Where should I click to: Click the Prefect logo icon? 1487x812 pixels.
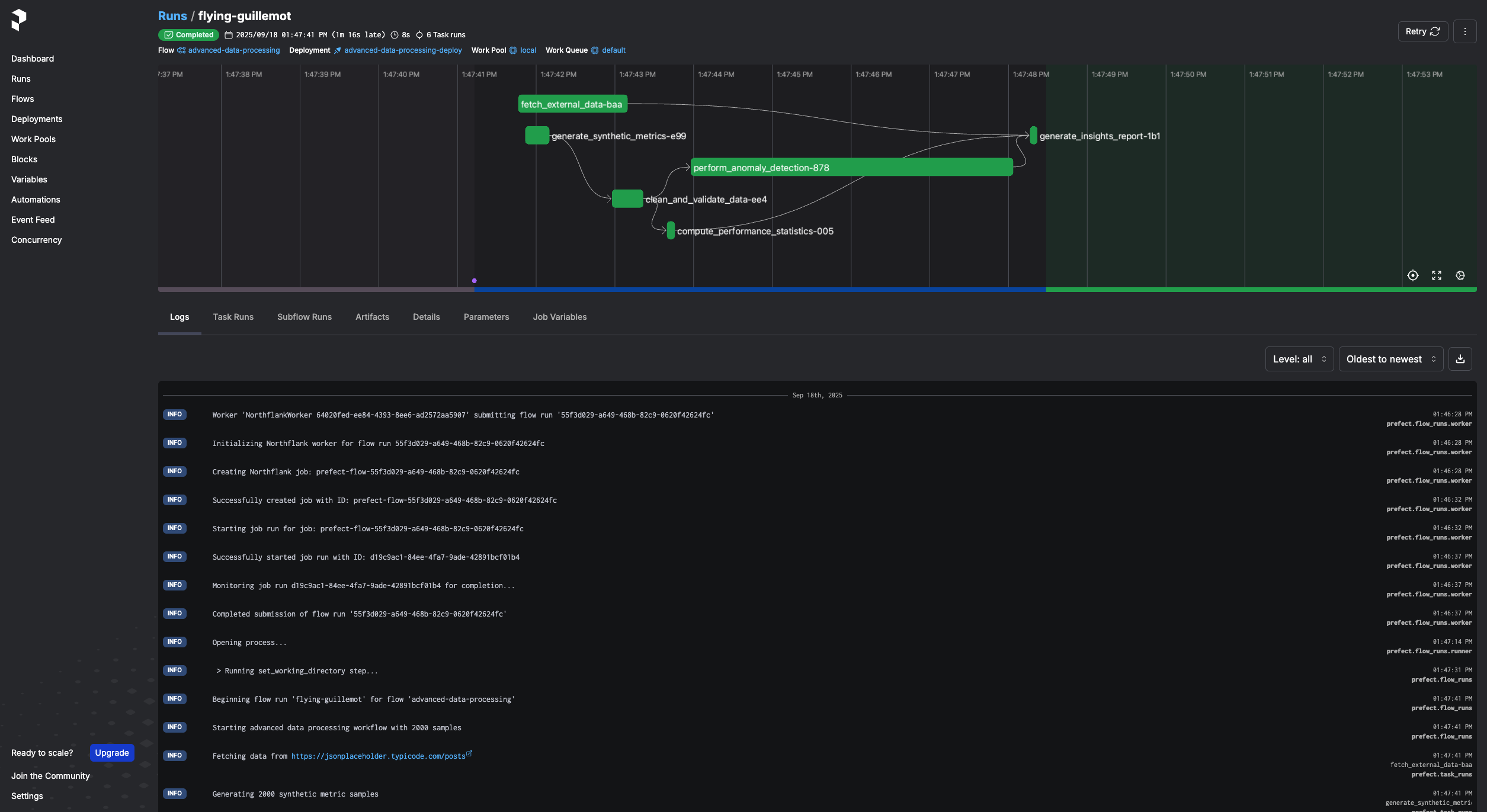pyautogui.click(x=19, y=20)
